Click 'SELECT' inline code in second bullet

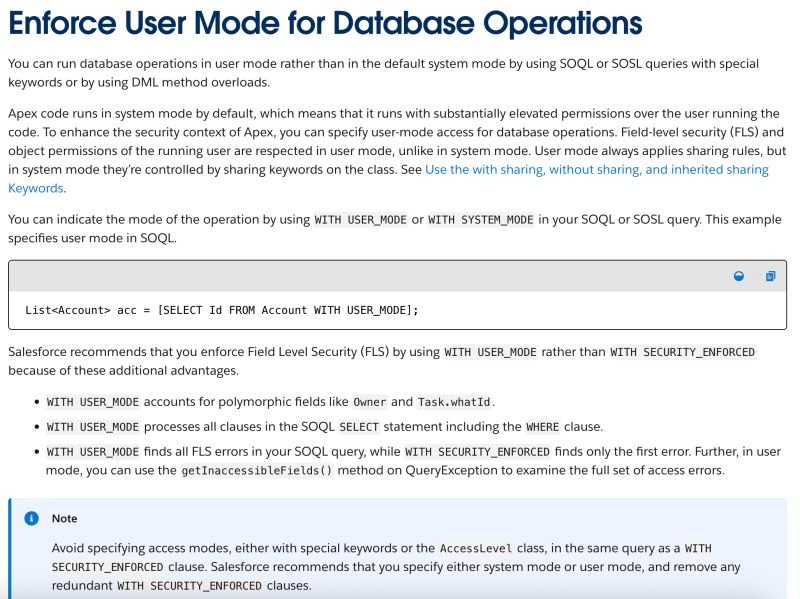coord(359,427)
